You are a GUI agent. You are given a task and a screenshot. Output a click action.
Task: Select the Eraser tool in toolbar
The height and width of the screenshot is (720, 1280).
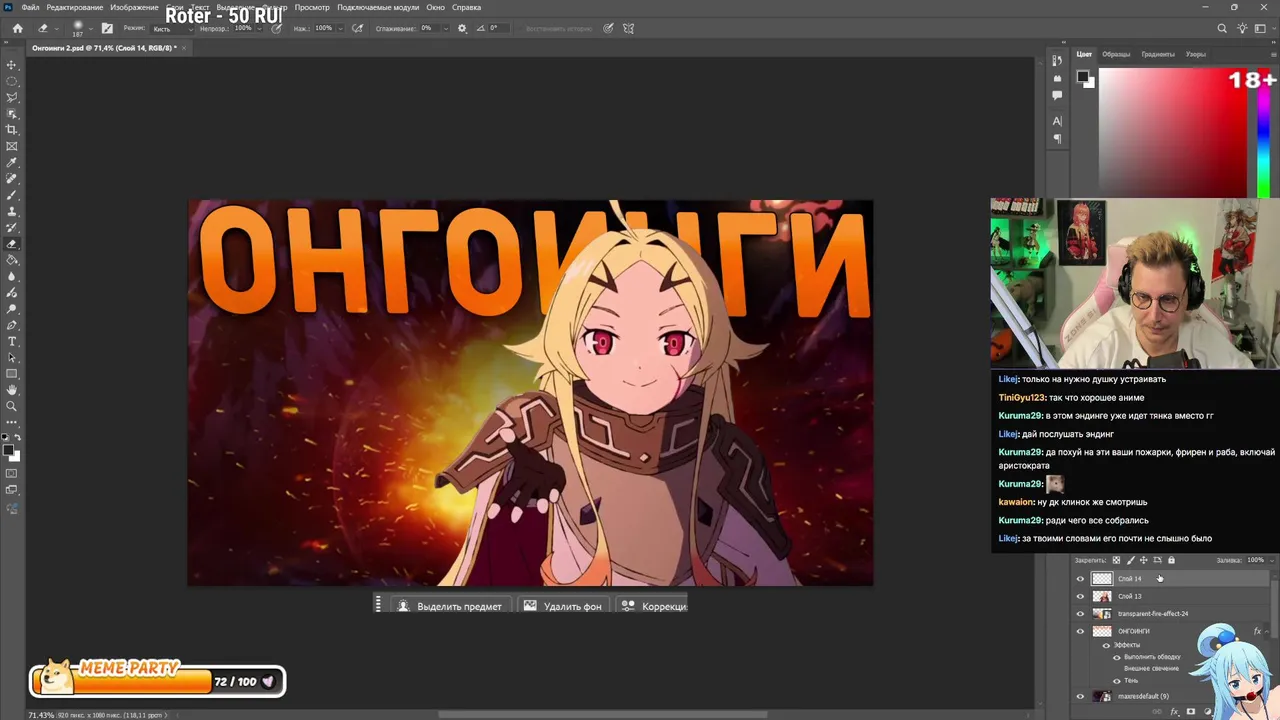[12, 244]
